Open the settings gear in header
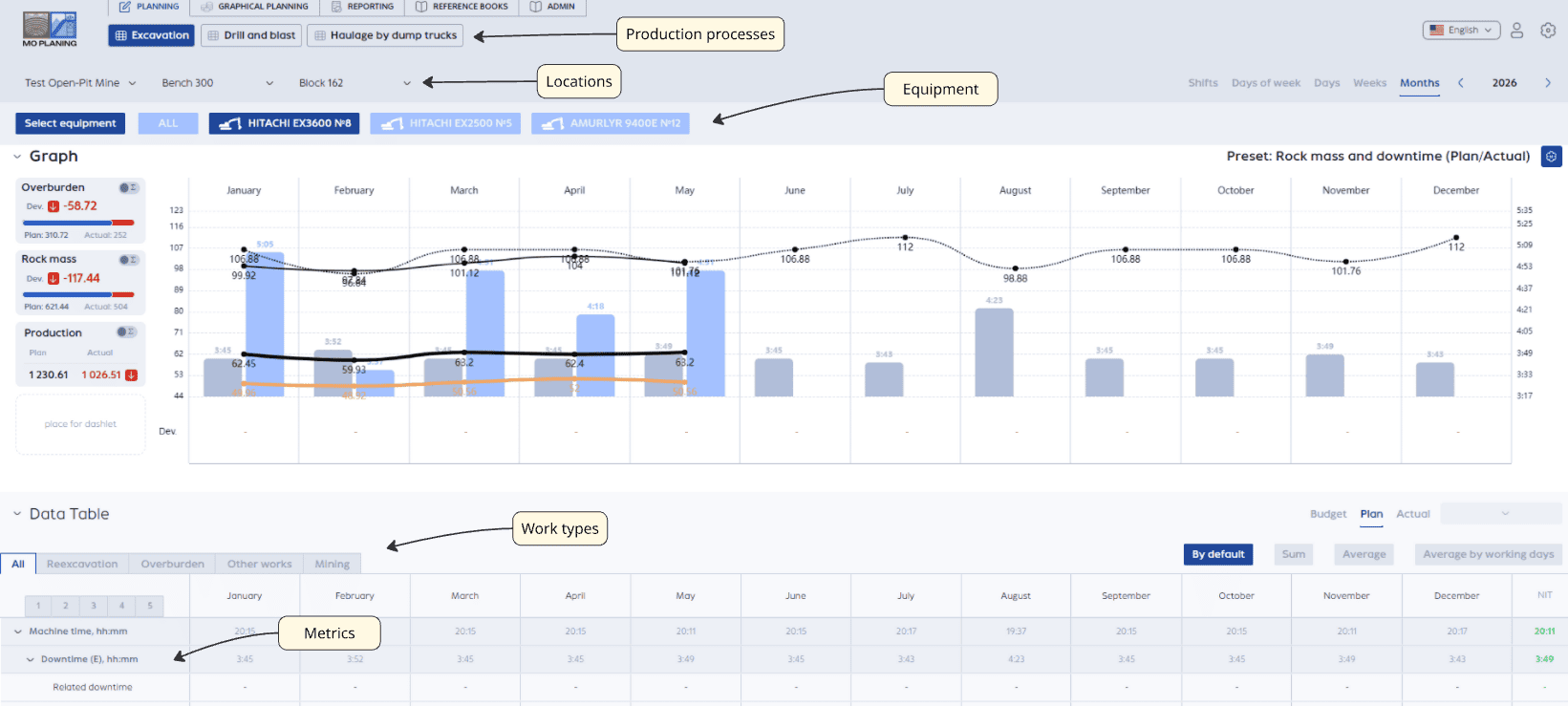This screenshot has height=706, width=1568. tap(1548, 31)
